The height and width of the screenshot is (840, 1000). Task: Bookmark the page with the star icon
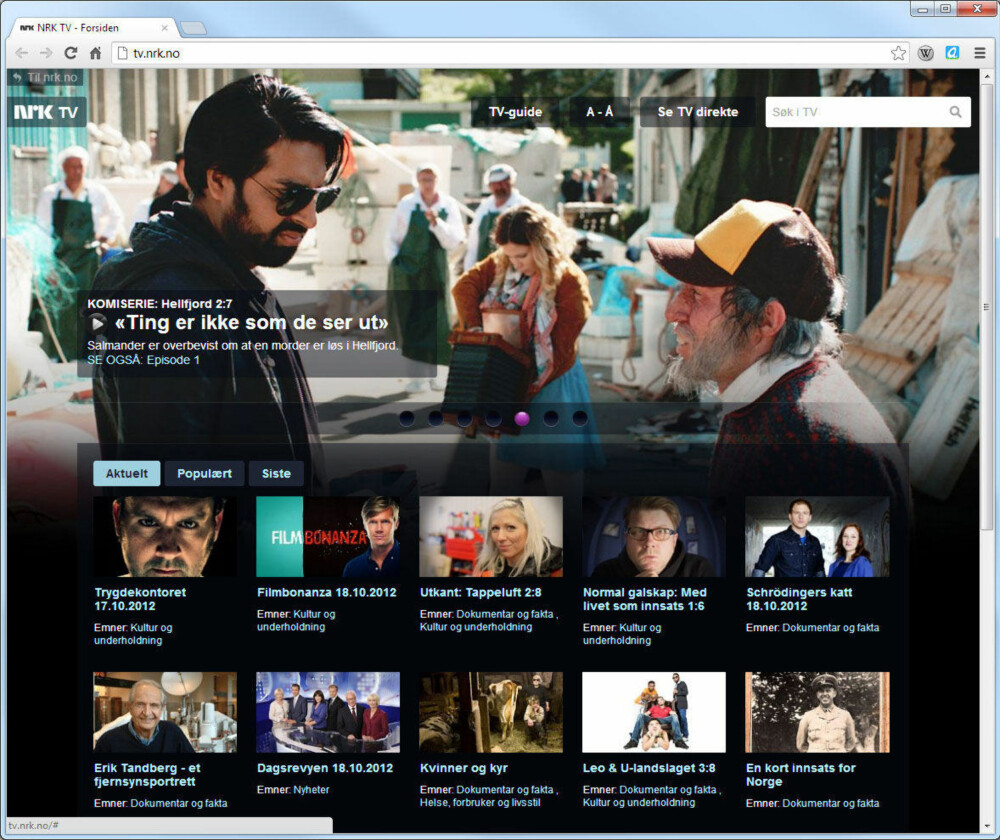(898, 53)
